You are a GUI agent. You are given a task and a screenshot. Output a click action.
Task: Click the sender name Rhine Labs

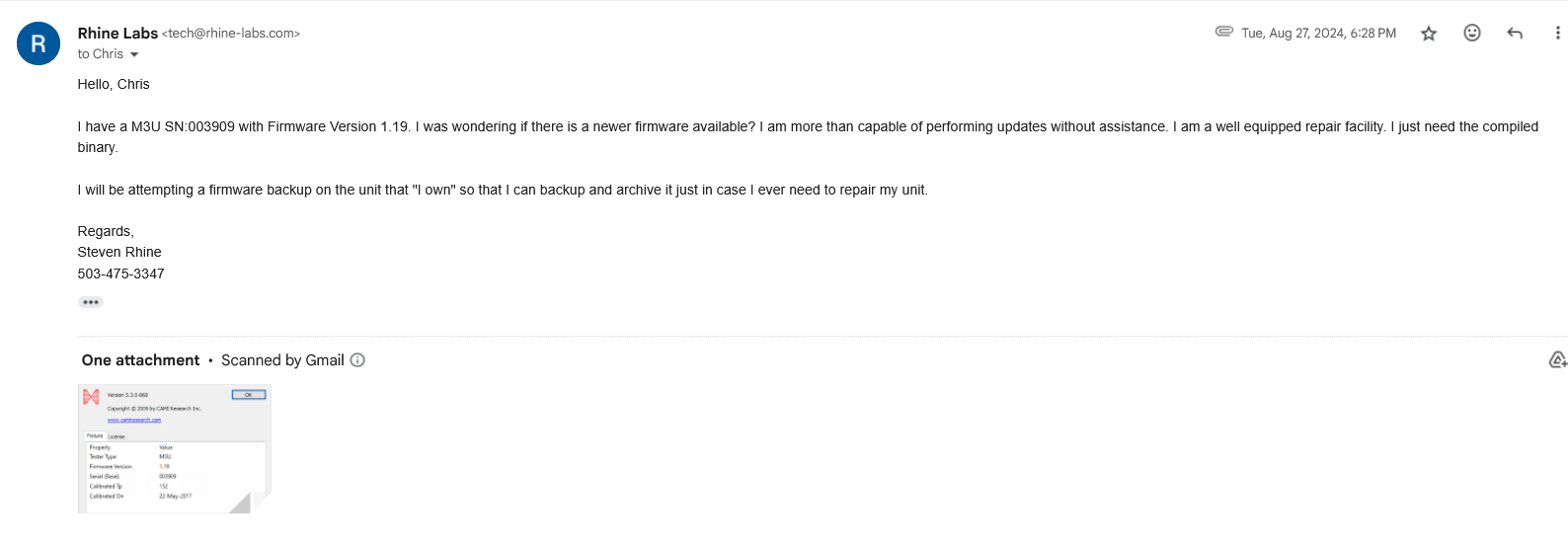pos(118,34)
